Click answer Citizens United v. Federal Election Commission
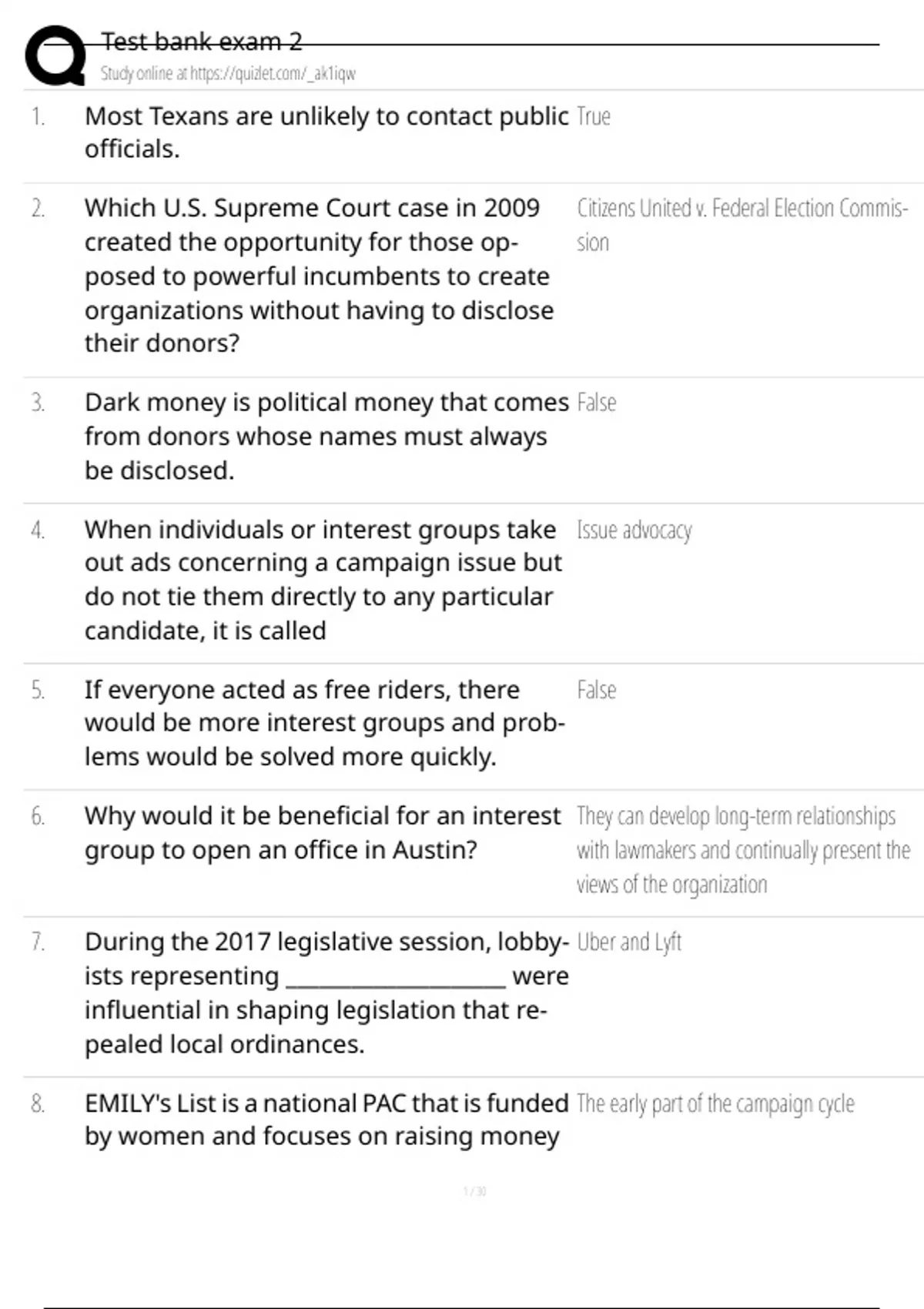This screenshot has height=1309, width=924. pyautogui.click(x=742, y=225)
